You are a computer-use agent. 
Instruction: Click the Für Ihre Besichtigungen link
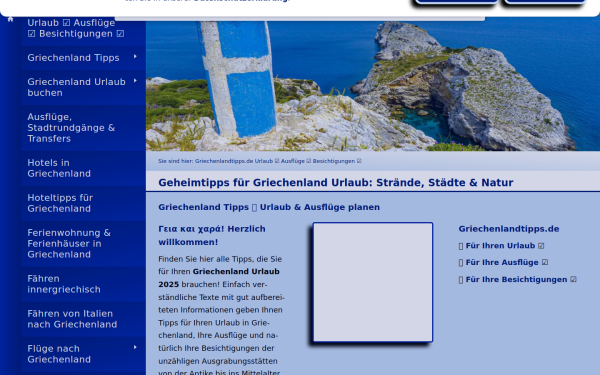coord(518,279)
